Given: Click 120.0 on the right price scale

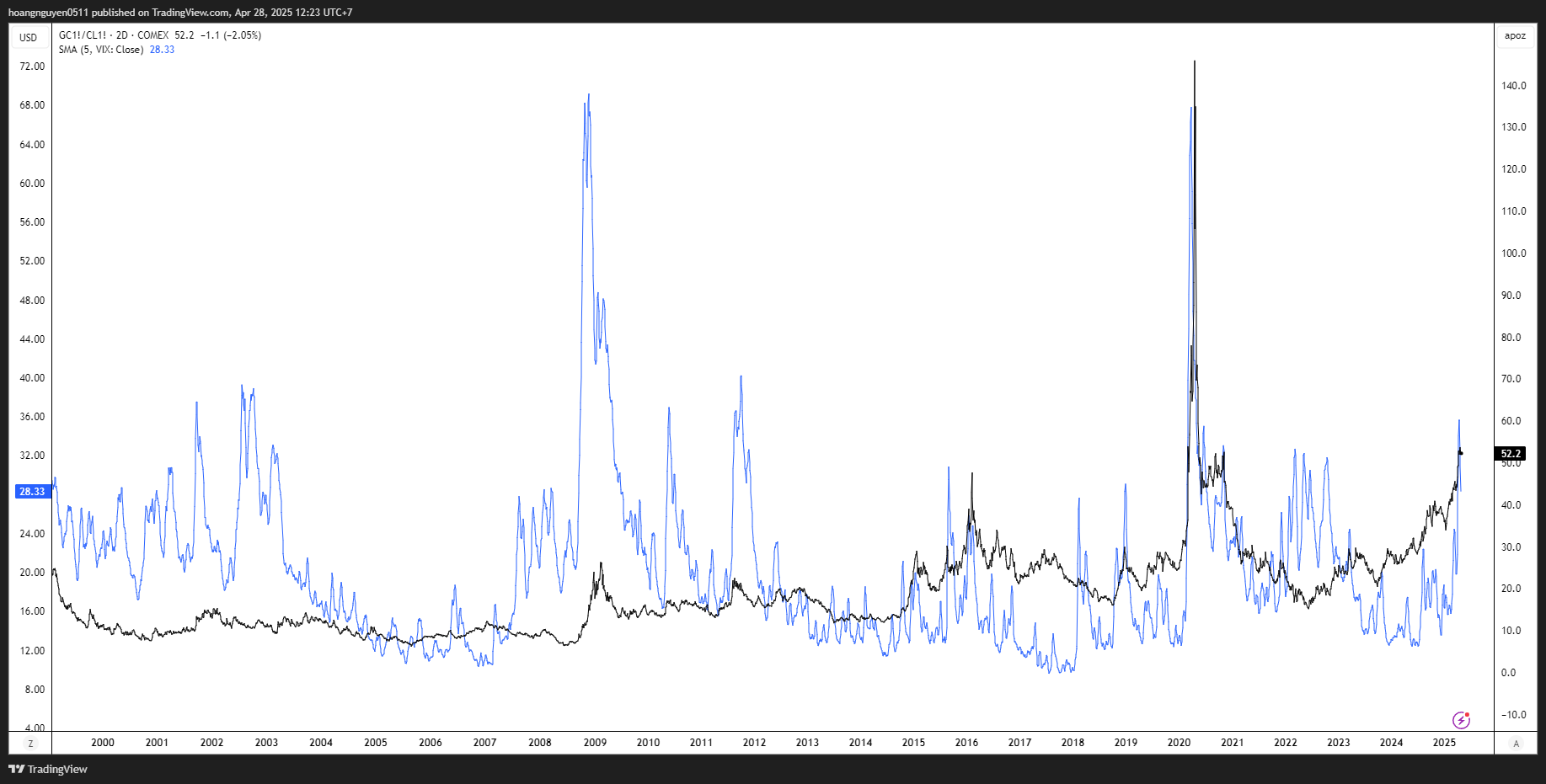Looking at the screenshot, I should [1513, 169].
